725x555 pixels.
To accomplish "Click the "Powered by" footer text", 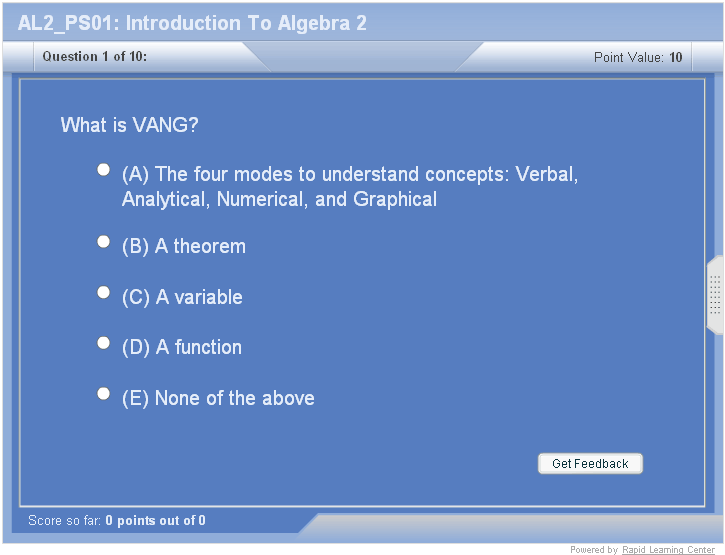I will 594,550.
